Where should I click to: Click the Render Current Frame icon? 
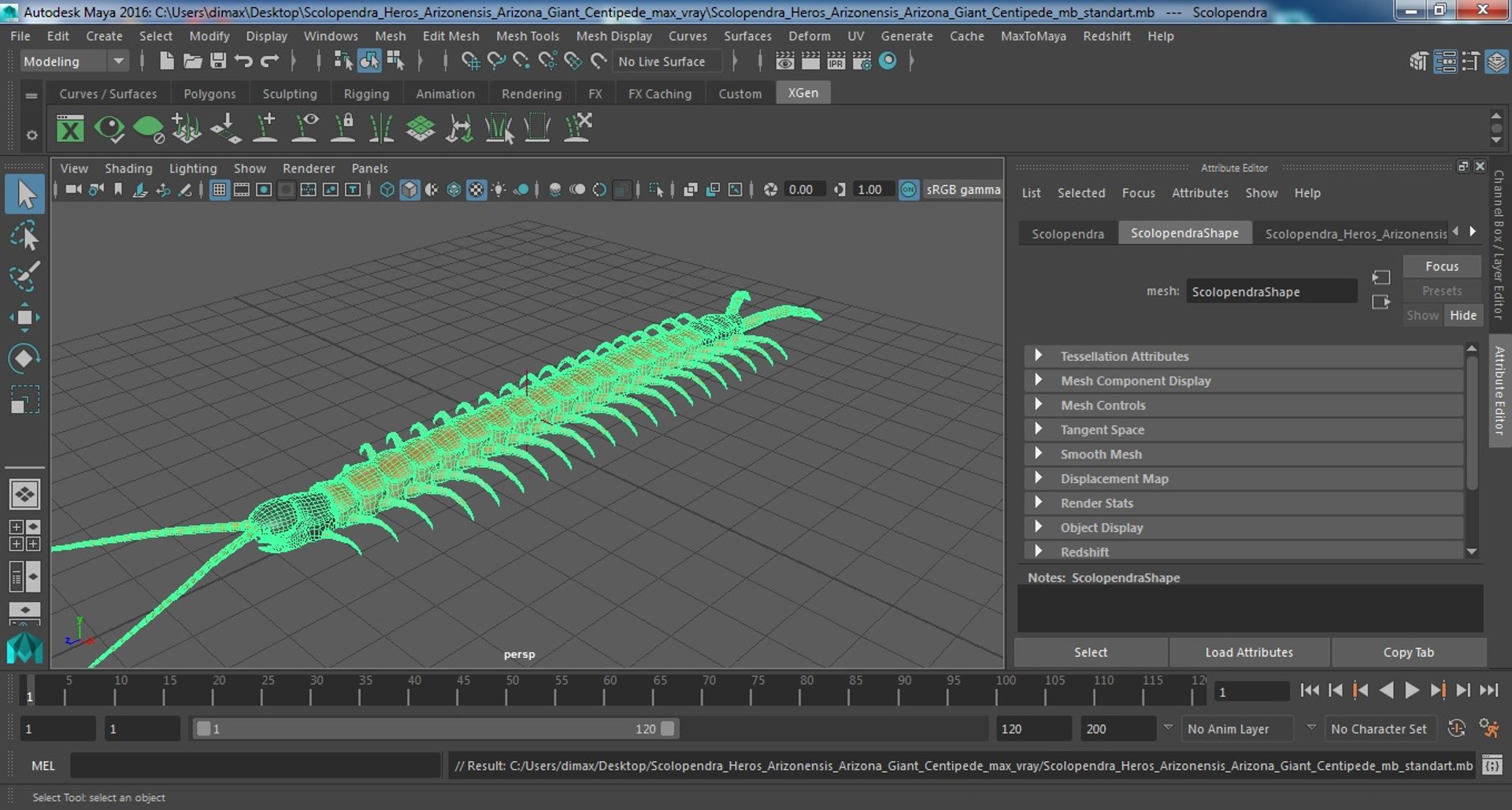click(810, 61)
